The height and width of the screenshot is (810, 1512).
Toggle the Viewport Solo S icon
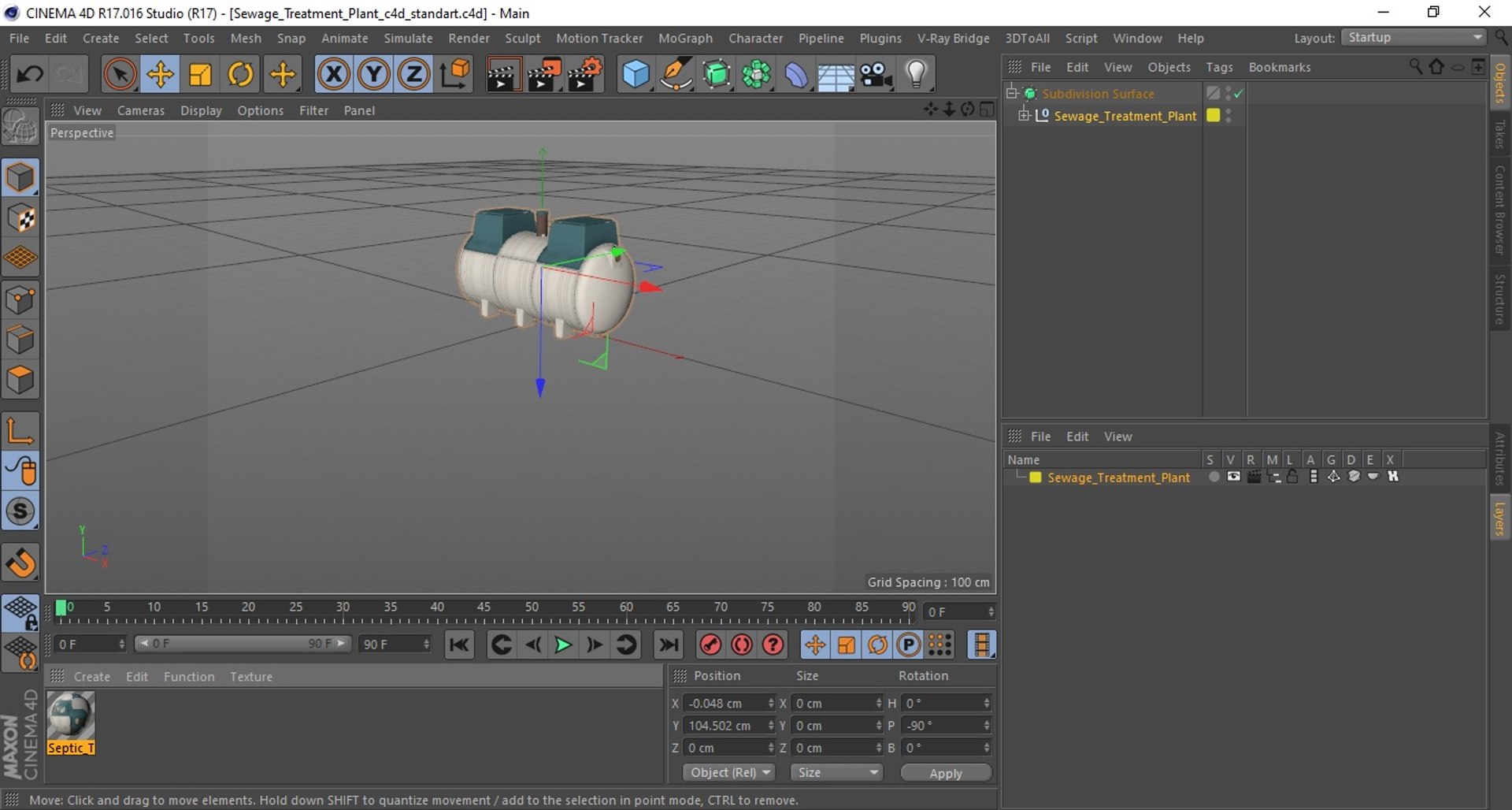pos(20,511)
